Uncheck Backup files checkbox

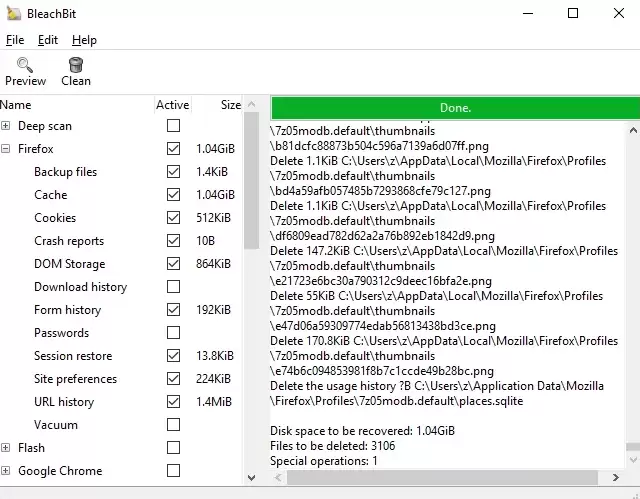[173, 172]
